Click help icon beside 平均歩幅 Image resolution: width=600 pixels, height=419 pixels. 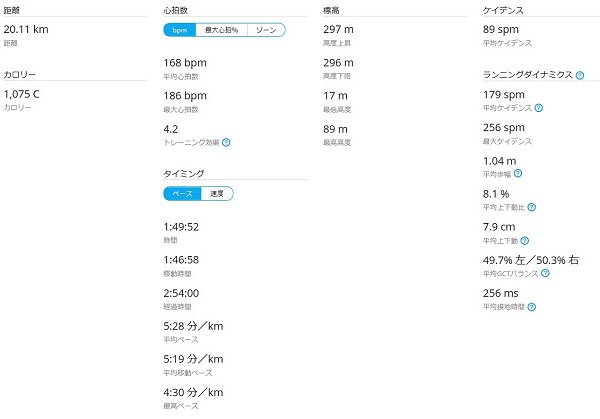coord(518,173)
